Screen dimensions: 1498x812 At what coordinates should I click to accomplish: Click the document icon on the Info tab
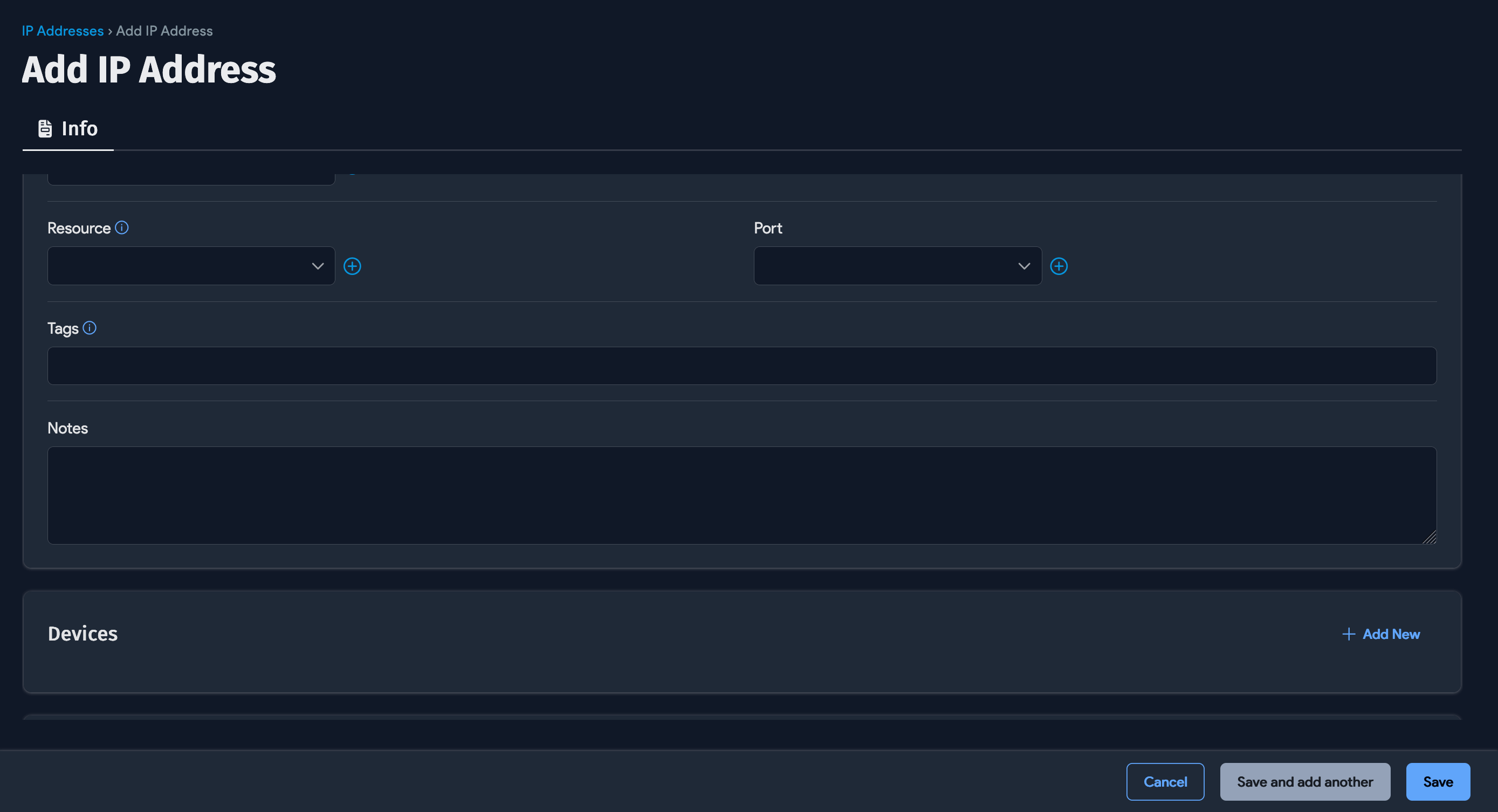pyautogui.click(x=44, y=128)
